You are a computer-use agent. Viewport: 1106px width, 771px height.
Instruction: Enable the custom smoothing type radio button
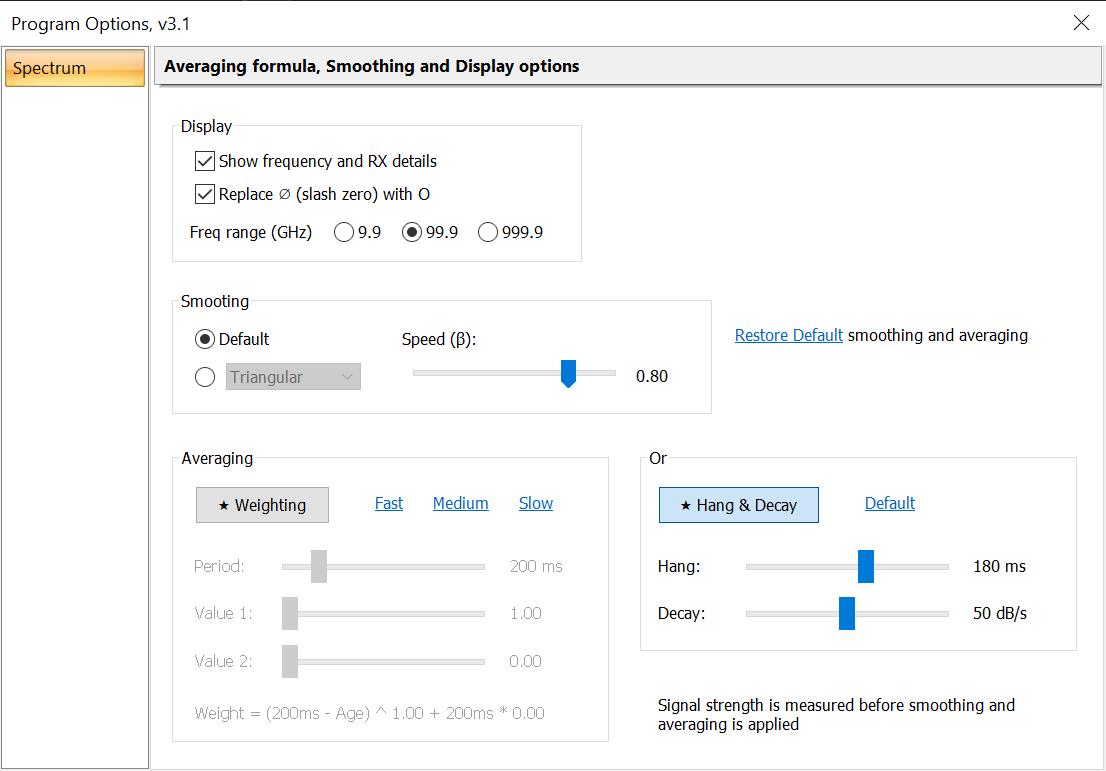coord(205,377)
